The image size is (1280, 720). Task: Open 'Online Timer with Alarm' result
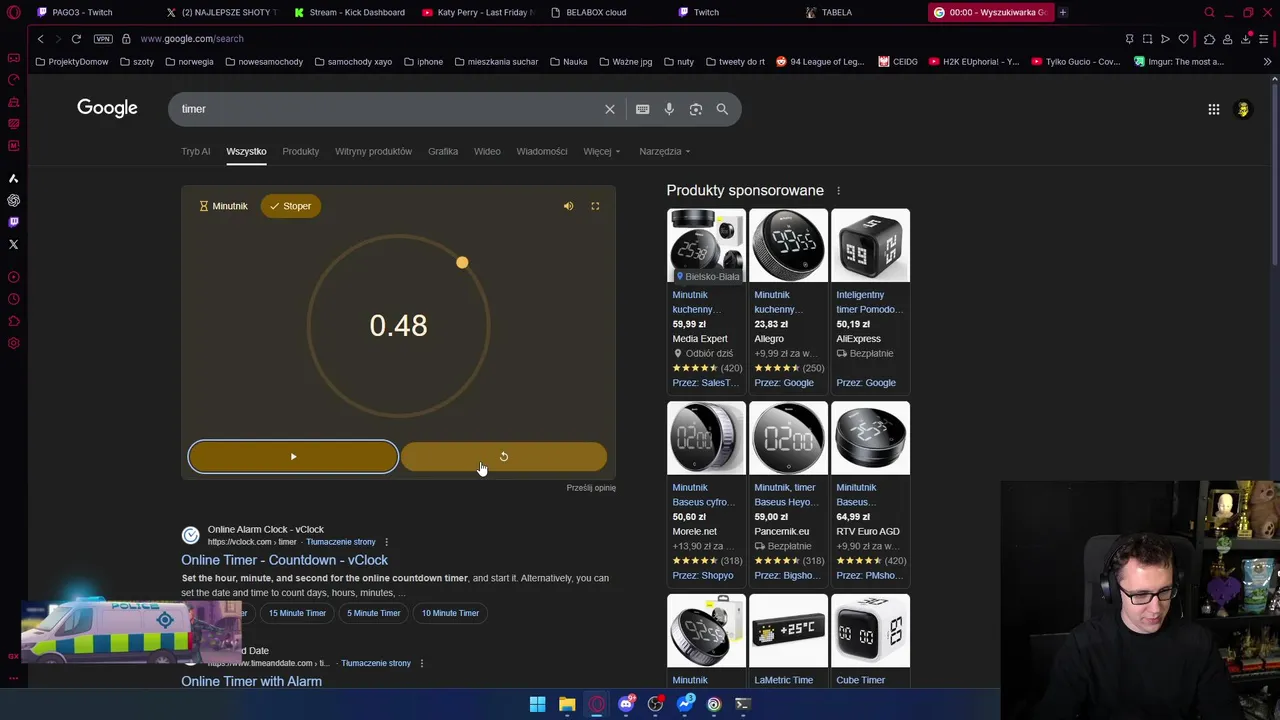251,681
